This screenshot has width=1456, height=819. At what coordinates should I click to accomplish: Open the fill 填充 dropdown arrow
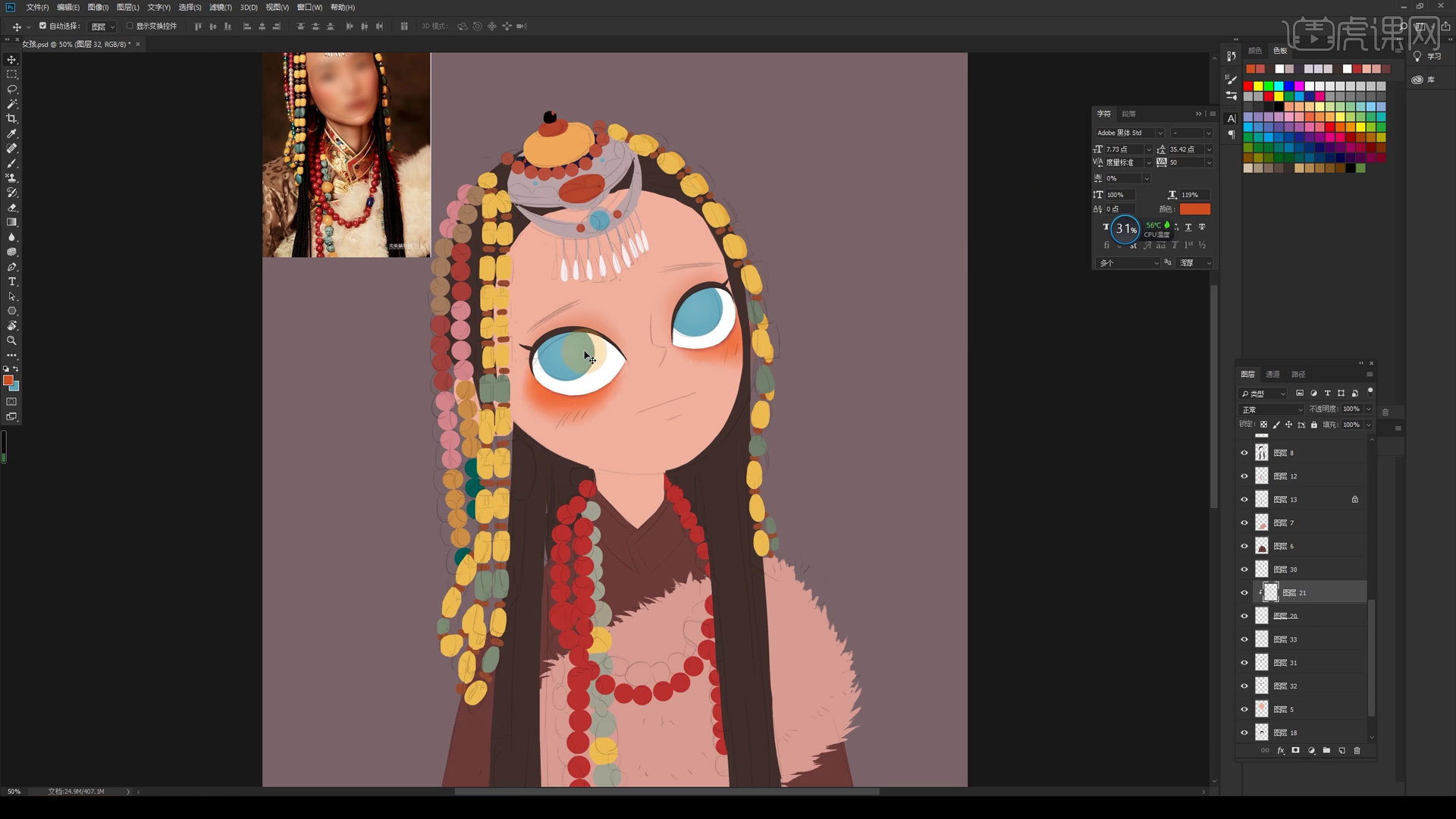pyautogui.click(x=1368, y=425)
